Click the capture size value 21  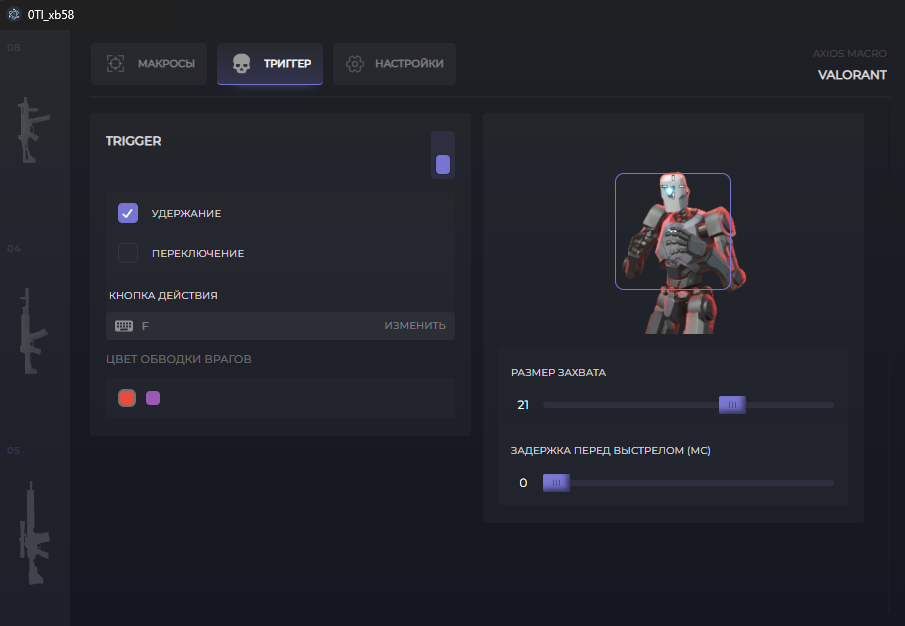click(x=523, y=405)
